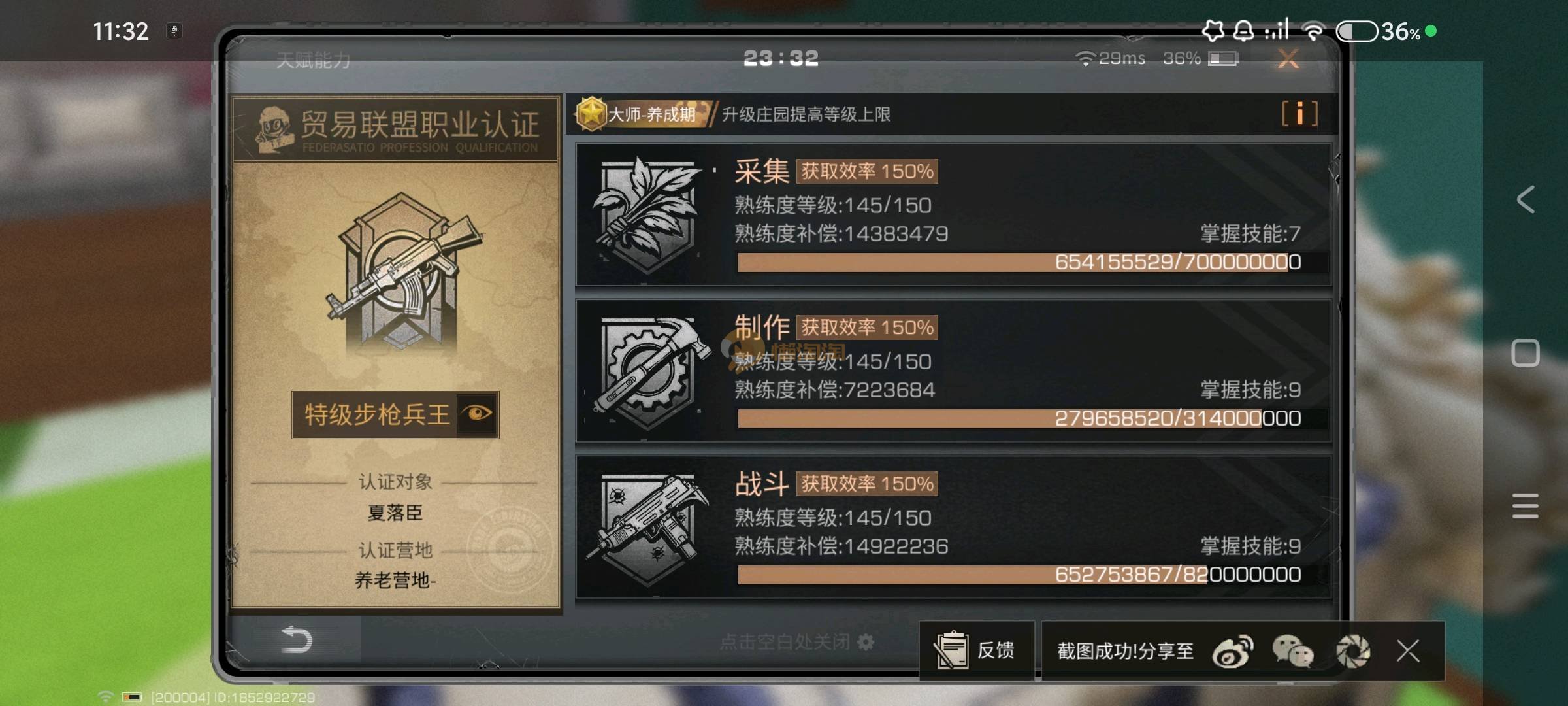Click the gear beside 点击空白处关闭

pyautogui.click(x=866, y=642)
